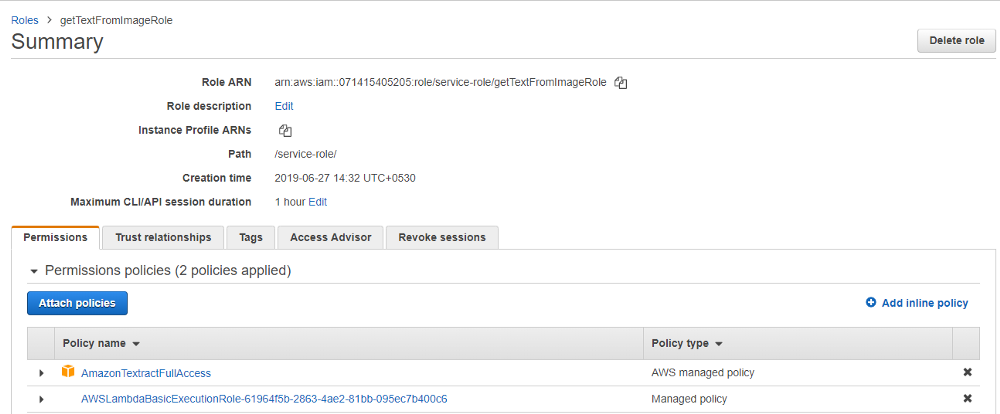Viewport: 1000px width, 414px height.
Task: Go to the Revoke sessions tab
Action: click(441, 237)
